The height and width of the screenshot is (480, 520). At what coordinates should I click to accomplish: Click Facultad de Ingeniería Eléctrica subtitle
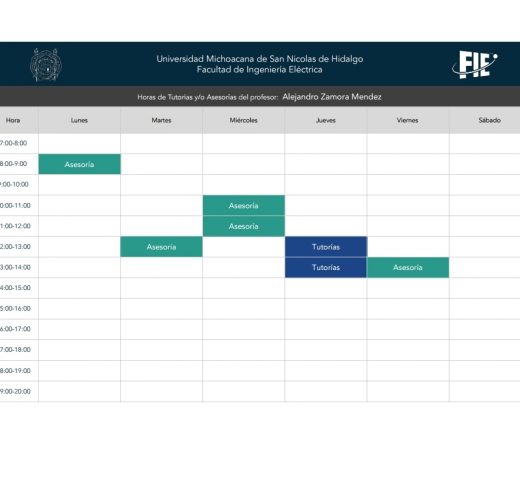click(260, 70)
